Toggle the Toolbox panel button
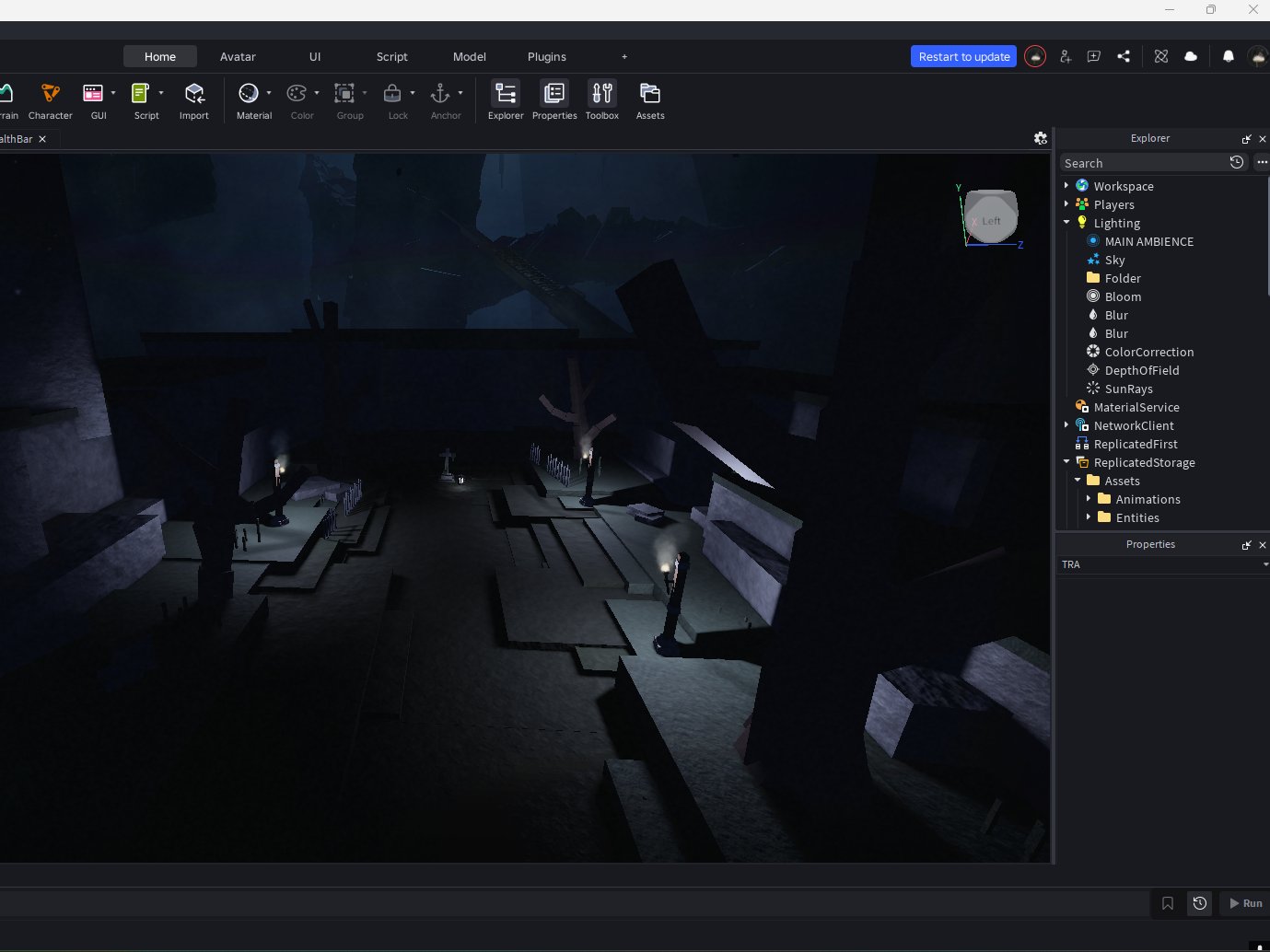This screenshot has width=1270, height=952. coord(602,100)
